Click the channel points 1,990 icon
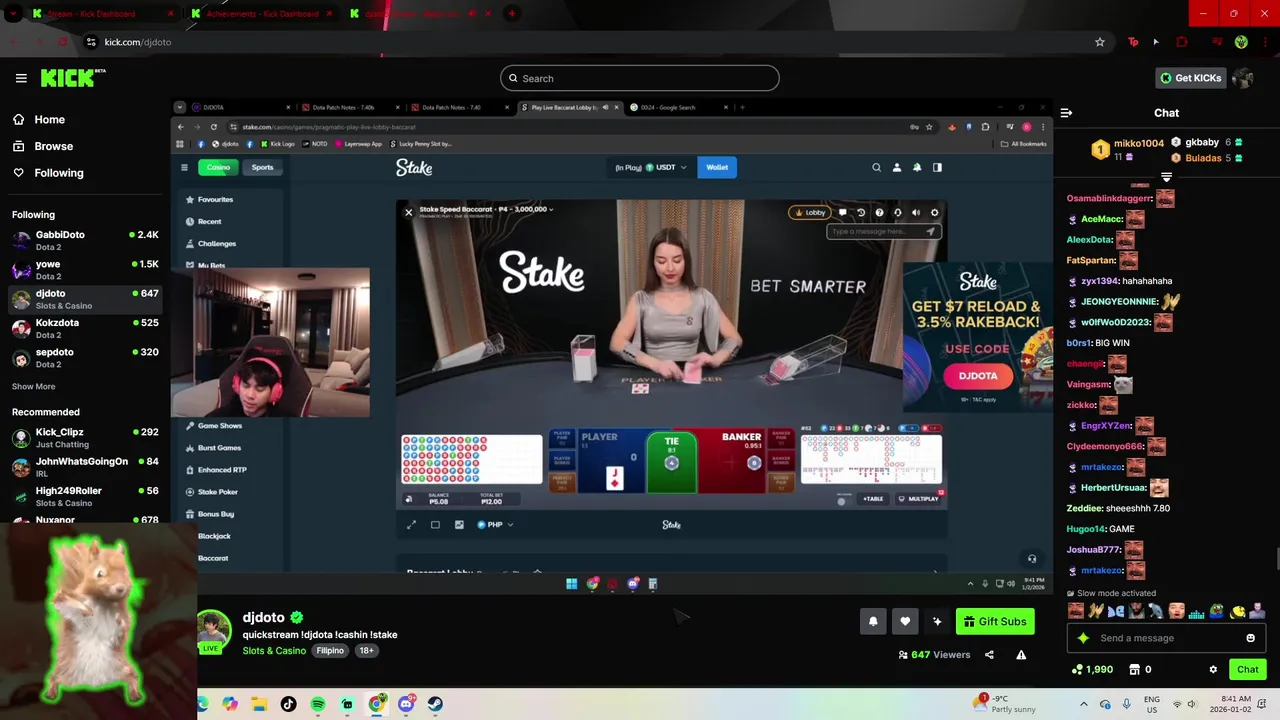The width and height of the screenshot is (1280, 720). click(x=1077, y=669)
